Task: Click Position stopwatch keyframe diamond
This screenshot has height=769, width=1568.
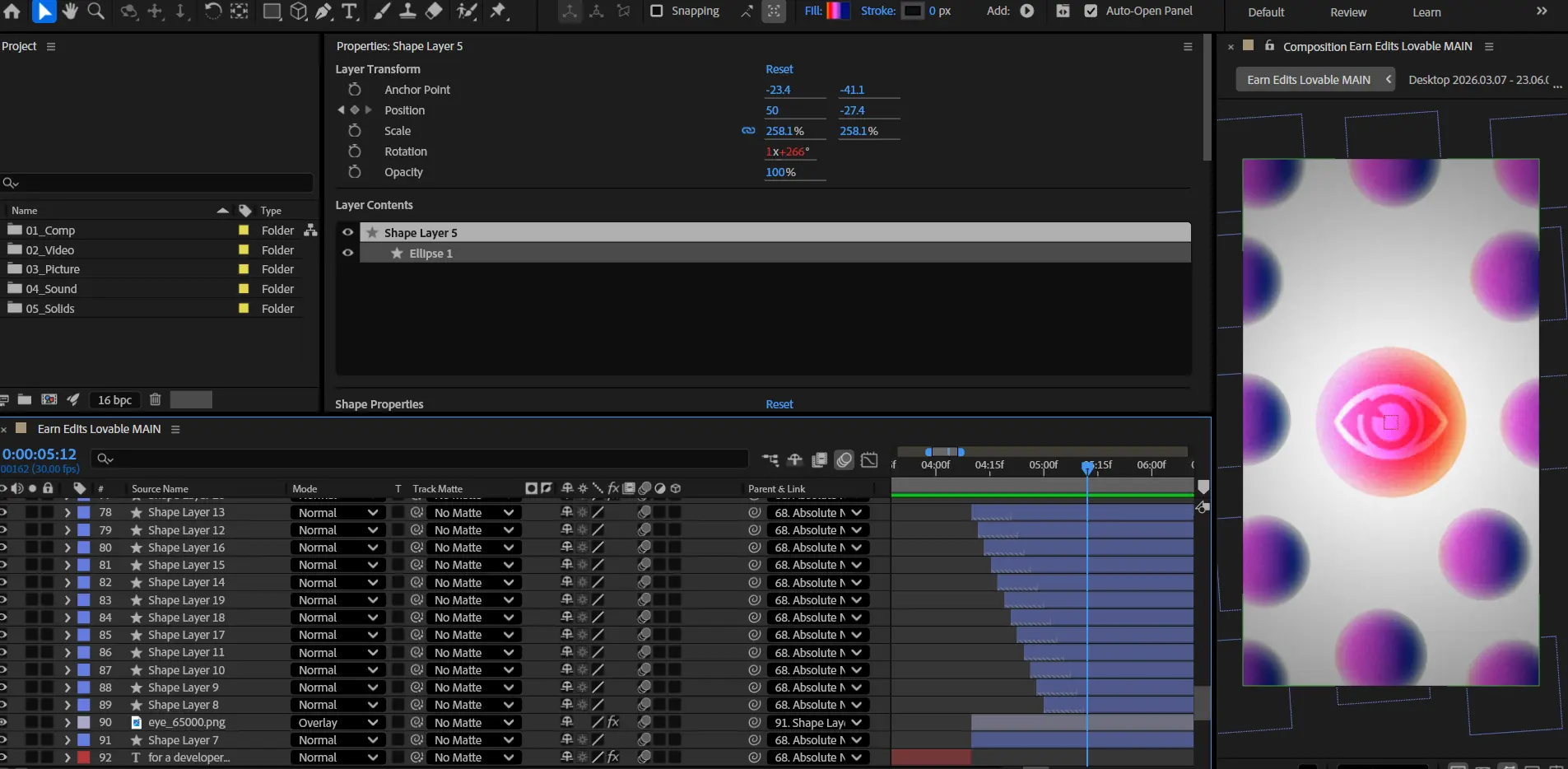Action: (355, 110)
